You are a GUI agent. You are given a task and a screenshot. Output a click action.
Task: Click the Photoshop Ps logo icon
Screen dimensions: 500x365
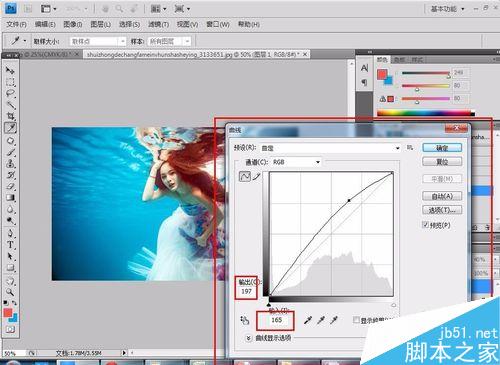(x=10, y=8)
